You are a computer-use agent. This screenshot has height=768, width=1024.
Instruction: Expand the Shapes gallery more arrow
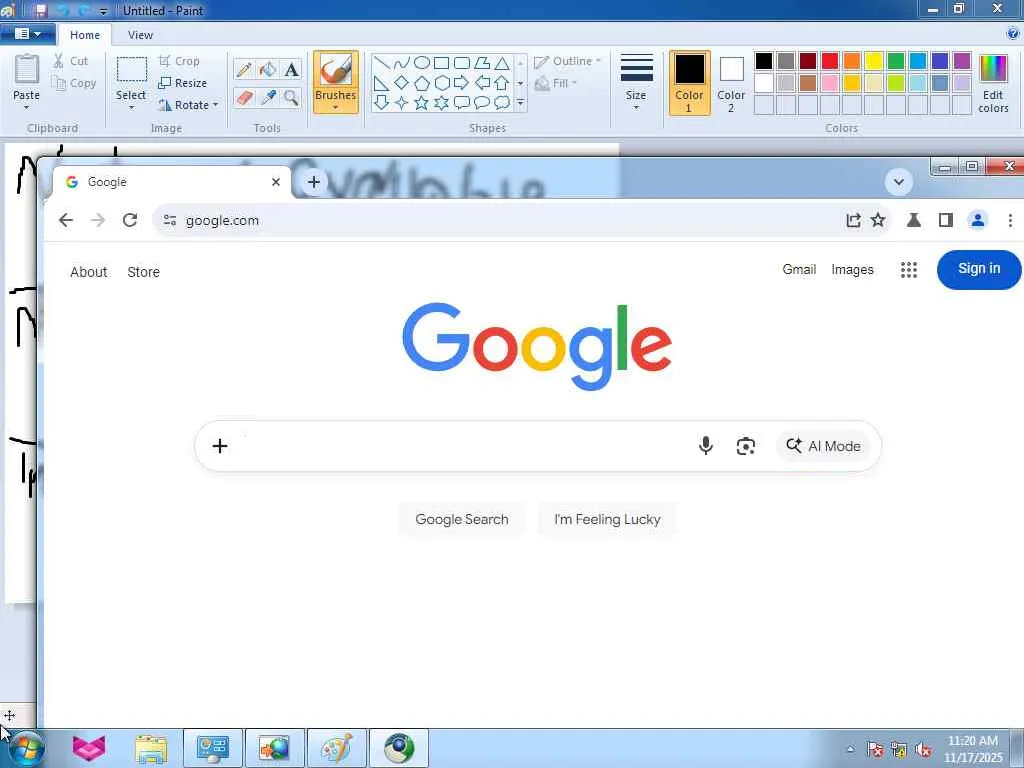(x=520, y=103)
